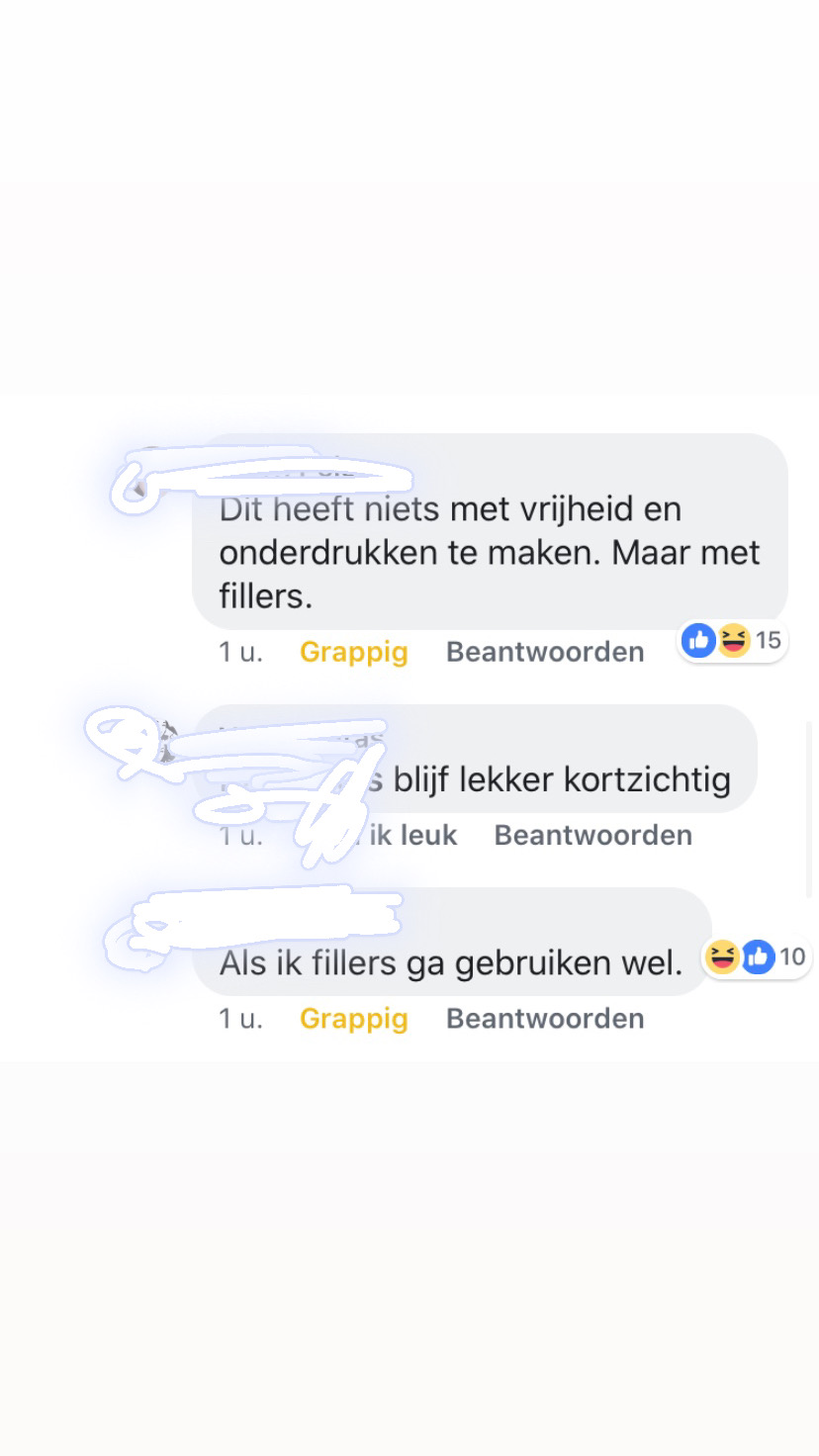Click Beantwoorden under 'Als ik fillers ga gebruiken wel'
This screenshot has height=1456, width=819.
545,1018
